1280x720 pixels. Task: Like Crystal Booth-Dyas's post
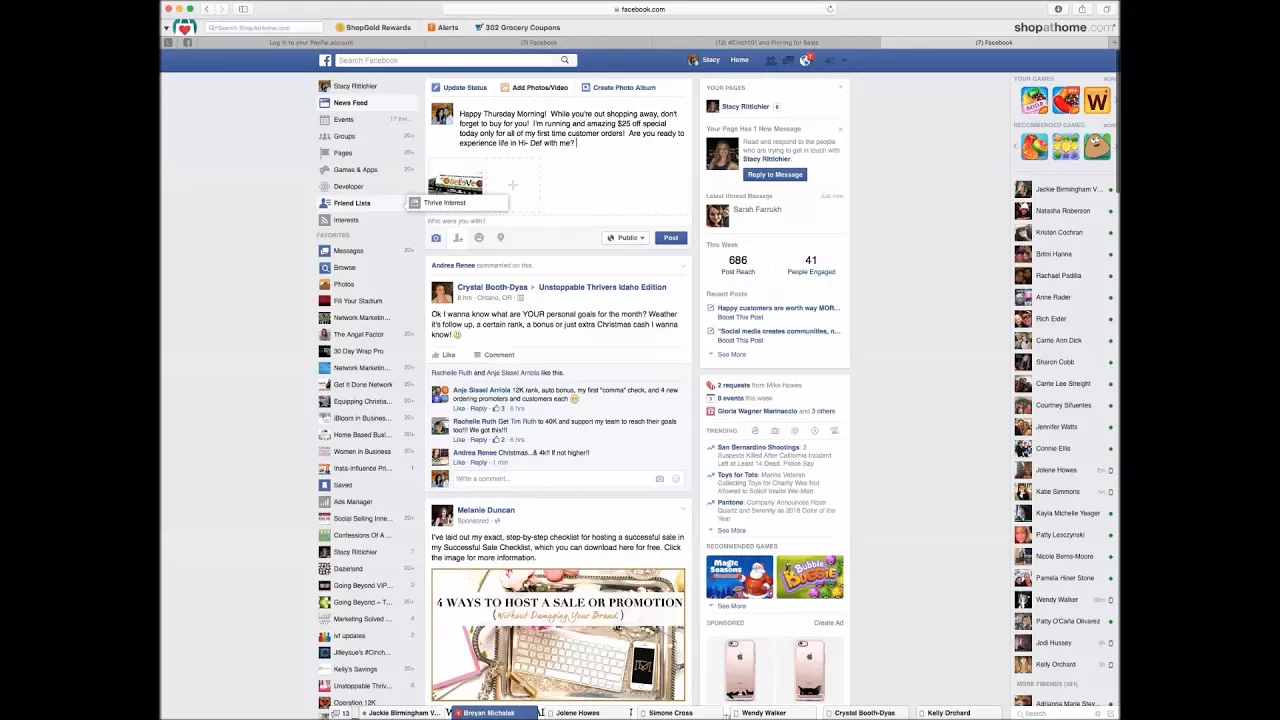pyautogui.click(x=444, y=355)
